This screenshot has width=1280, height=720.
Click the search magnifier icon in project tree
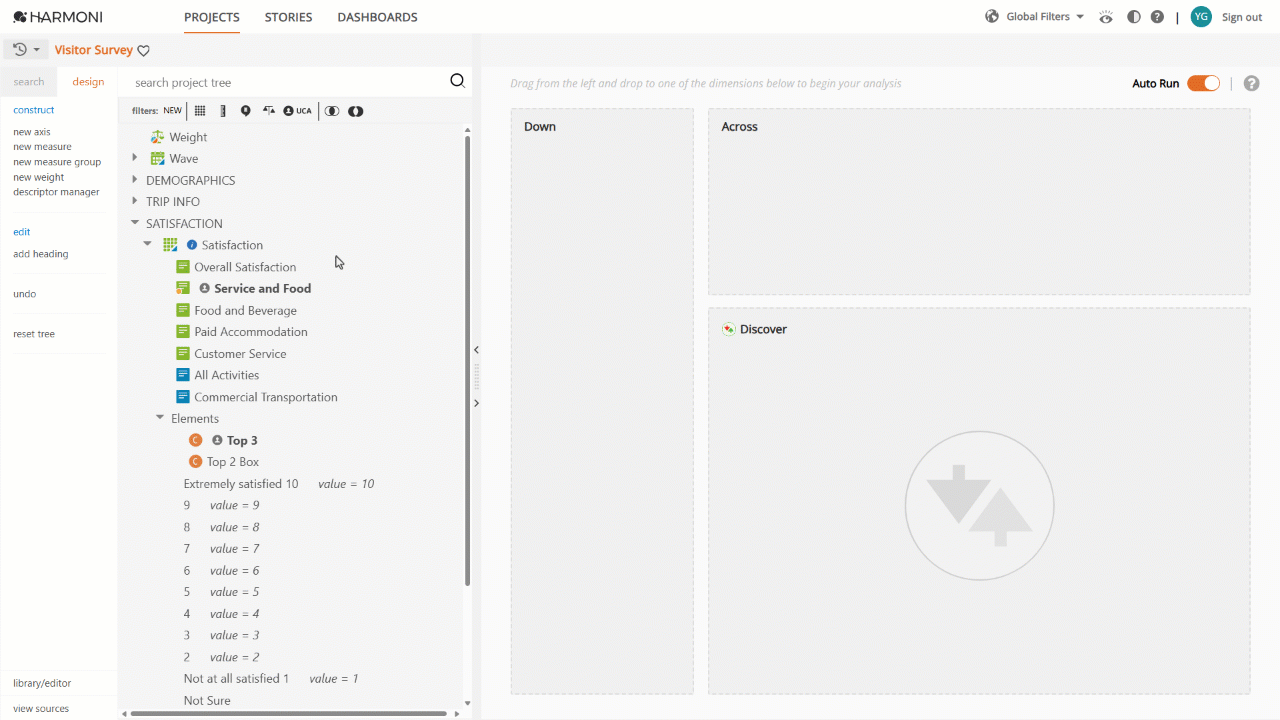[x=458, y=81]
